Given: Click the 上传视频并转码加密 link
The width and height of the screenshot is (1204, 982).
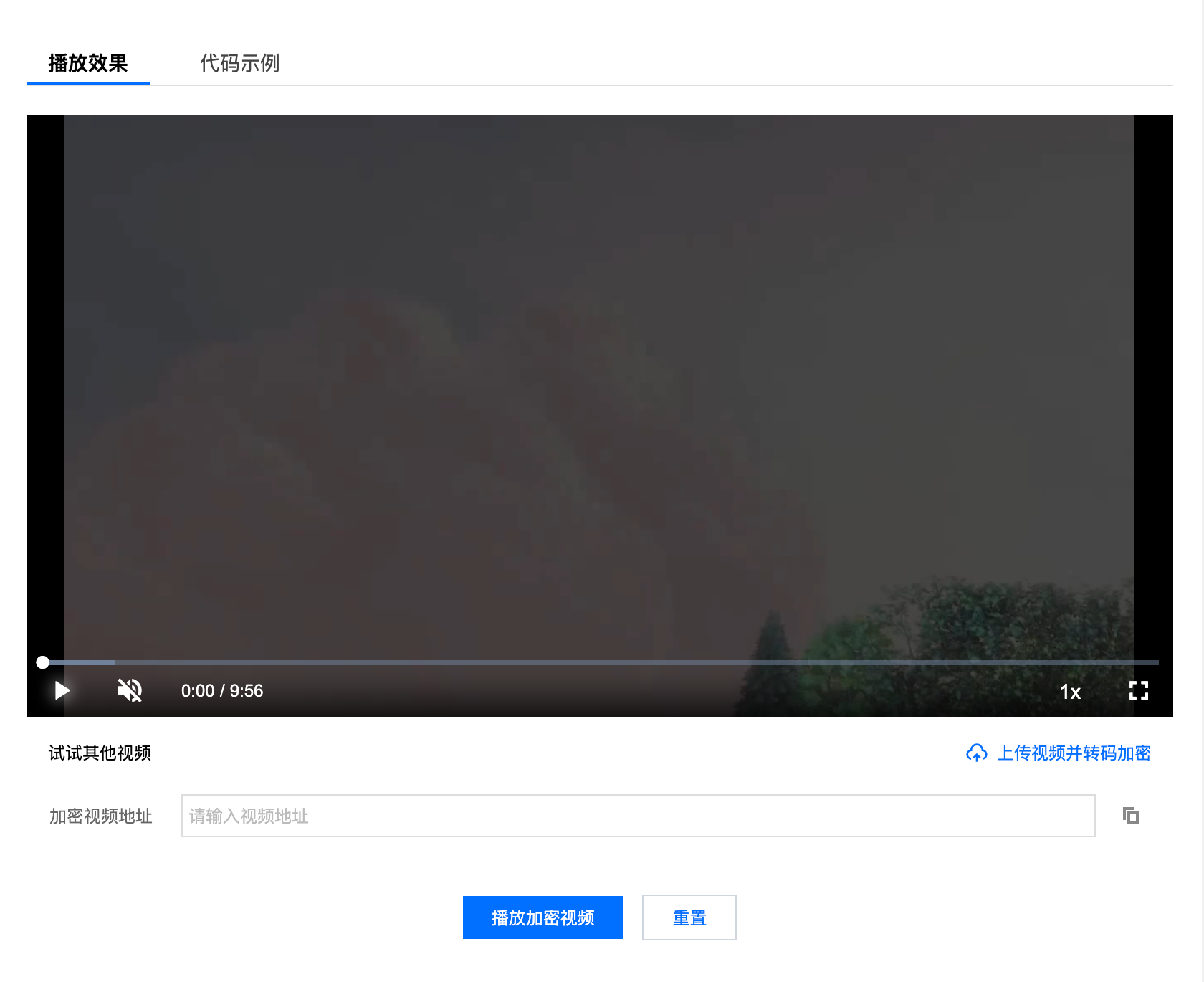Looking at the screenshot, I should (x=1074, y=753).
